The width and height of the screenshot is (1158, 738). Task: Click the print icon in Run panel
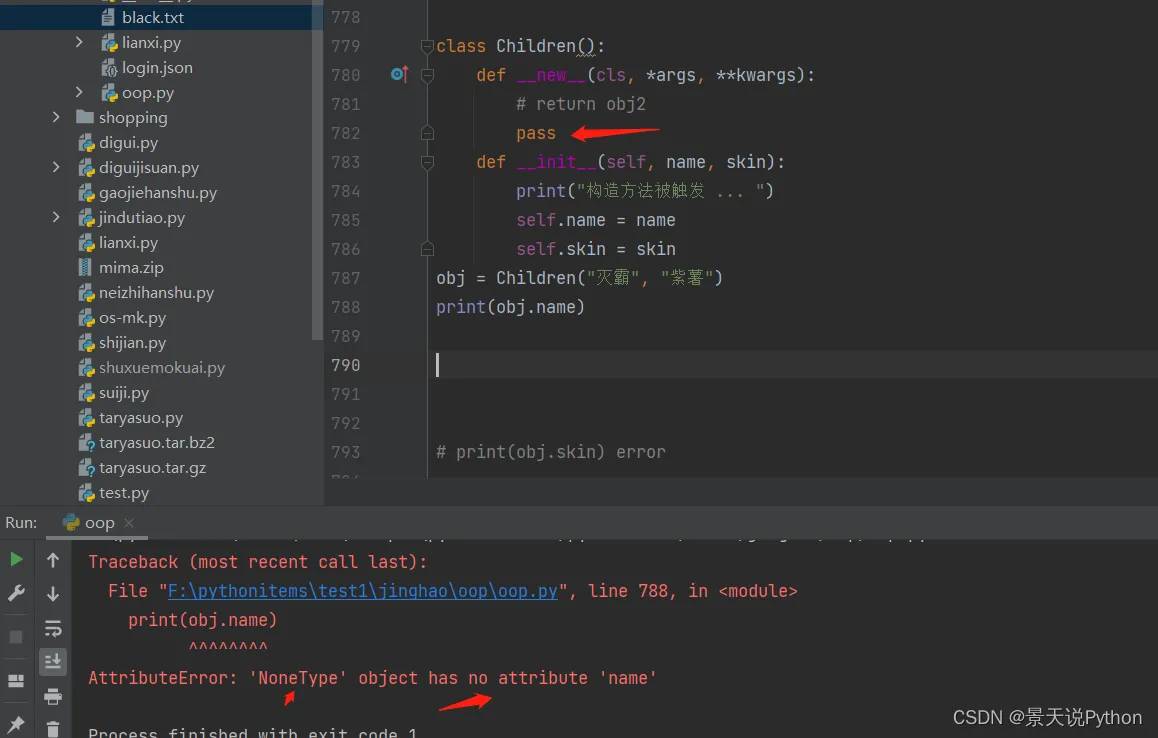tap(53, 696)
